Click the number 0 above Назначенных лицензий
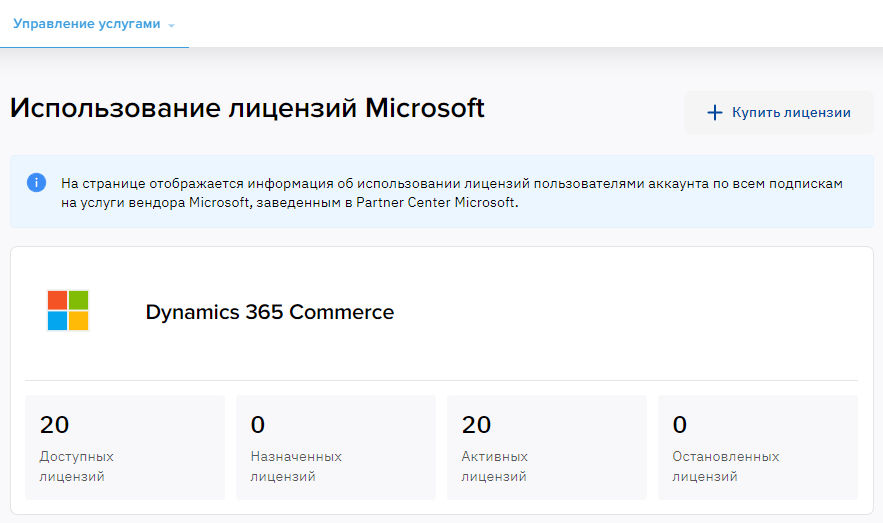 (258, 424)
